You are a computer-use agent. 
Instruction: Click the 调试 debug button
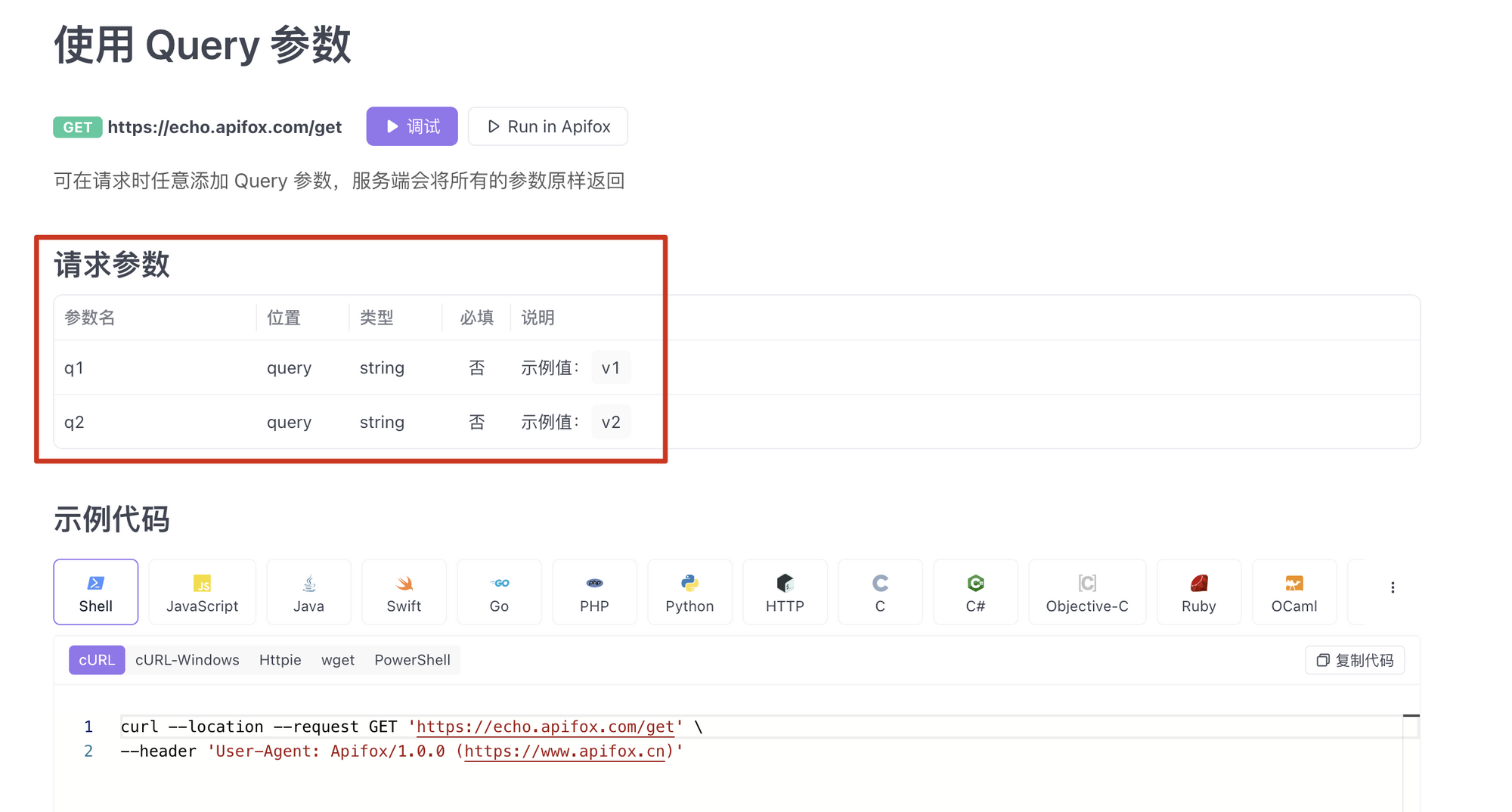[411, 126]
